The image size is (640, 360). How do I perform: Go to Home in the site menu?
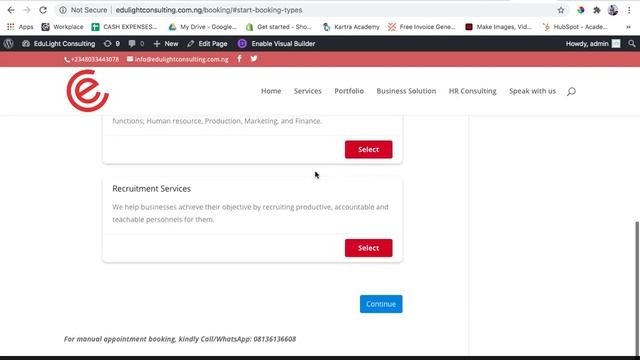click(271, 91)
